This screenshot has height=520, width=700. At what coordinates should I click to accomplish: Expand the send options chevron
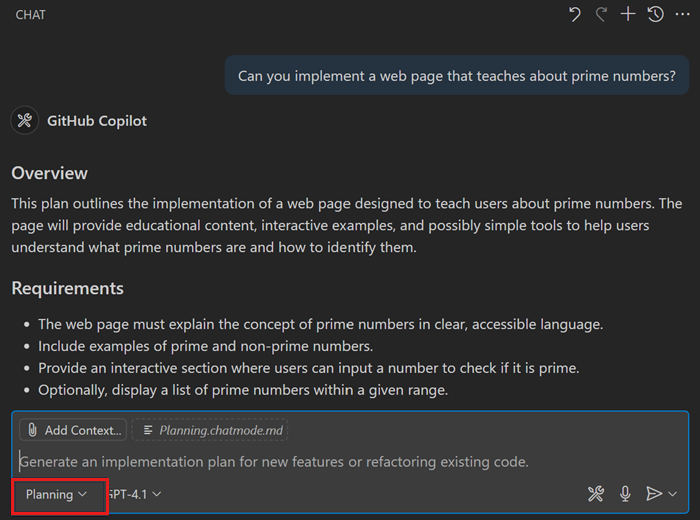tap(673, 493)
